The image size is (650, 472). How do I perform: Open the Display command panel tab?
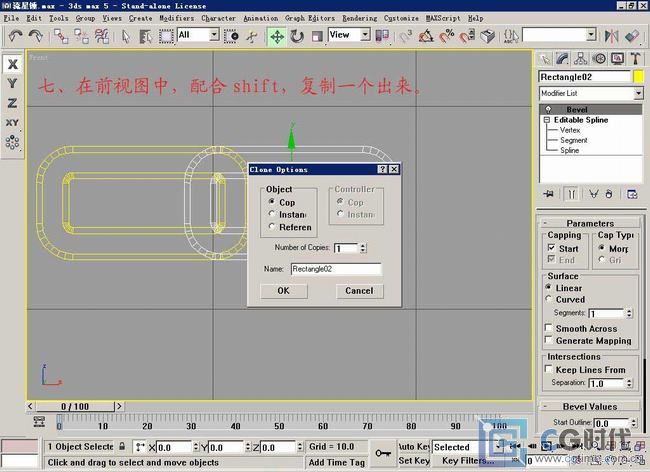pos(617,59)
